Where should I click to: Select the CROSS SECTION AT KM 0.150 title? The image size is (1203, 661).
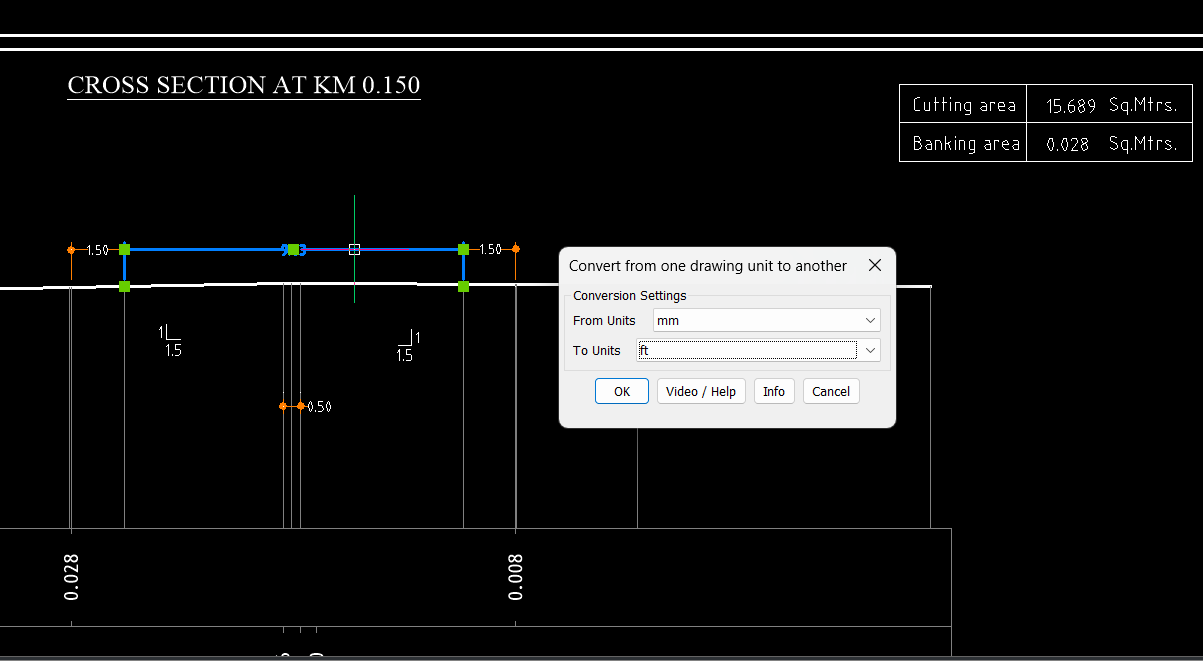click(x=243, y=85)
